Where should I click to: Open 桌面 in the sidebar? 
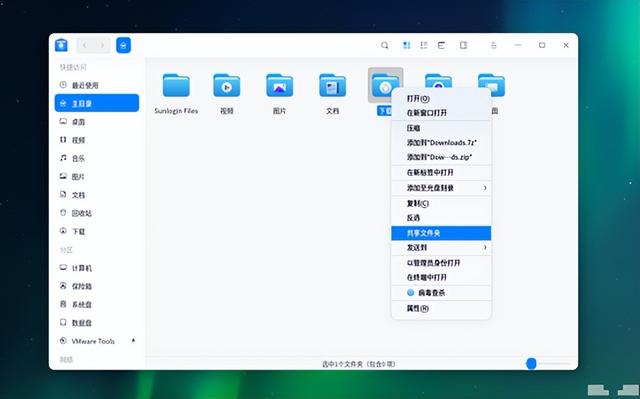[97, 122]
